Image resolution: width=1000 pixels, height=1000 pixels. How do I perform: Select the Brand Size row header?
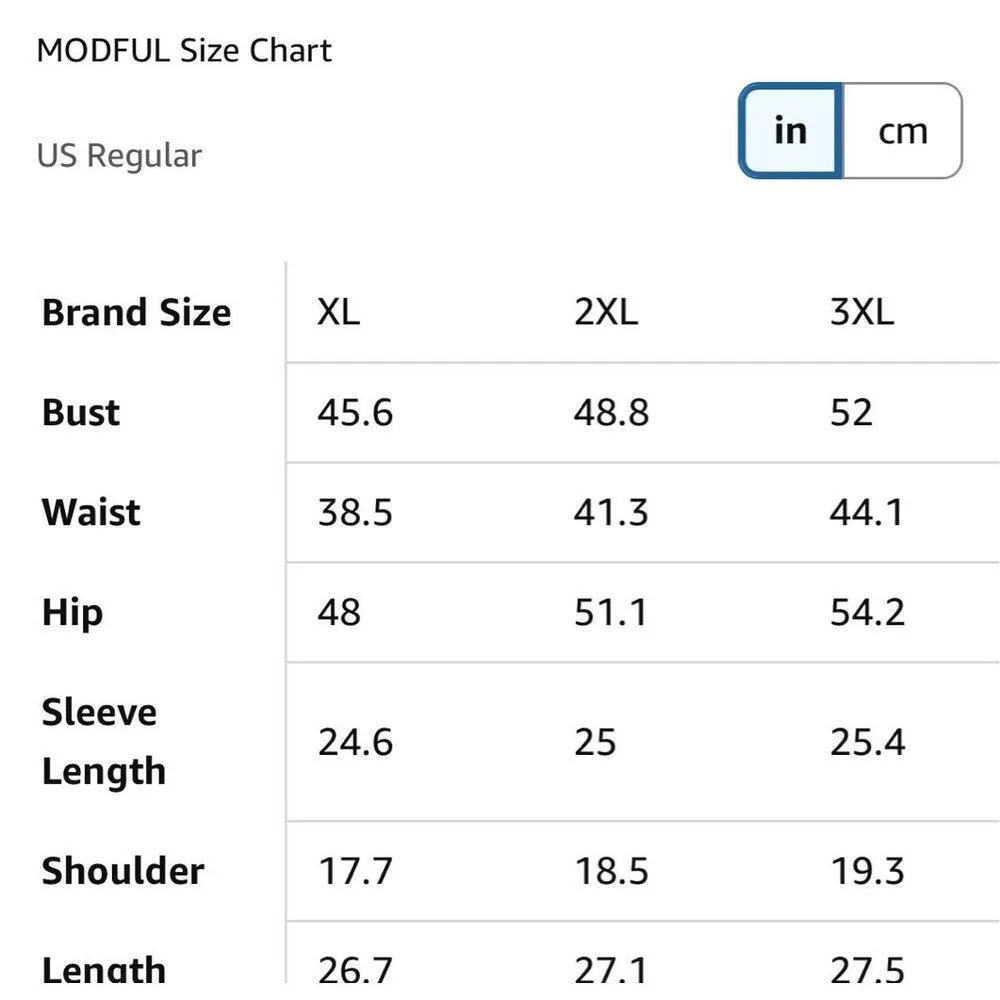pyautogui.click(x=136, y=313)
